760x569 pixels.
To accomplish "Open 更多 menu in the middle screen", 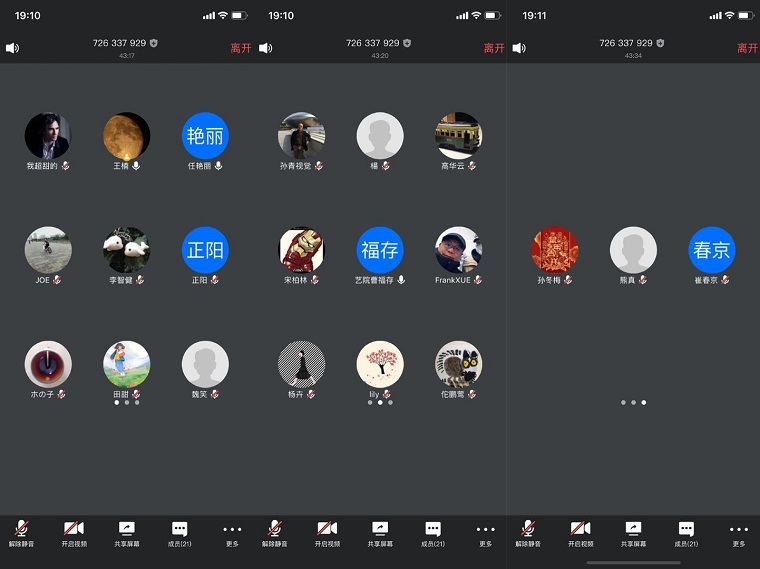I will coord(485,531).
